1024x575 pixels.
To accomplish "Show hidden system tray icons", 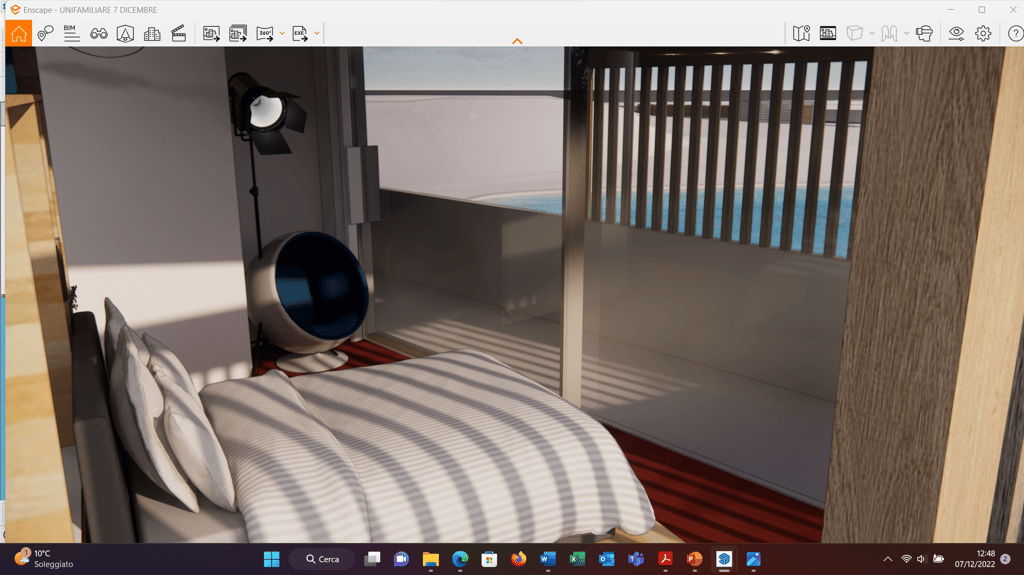I will [888, 559].
